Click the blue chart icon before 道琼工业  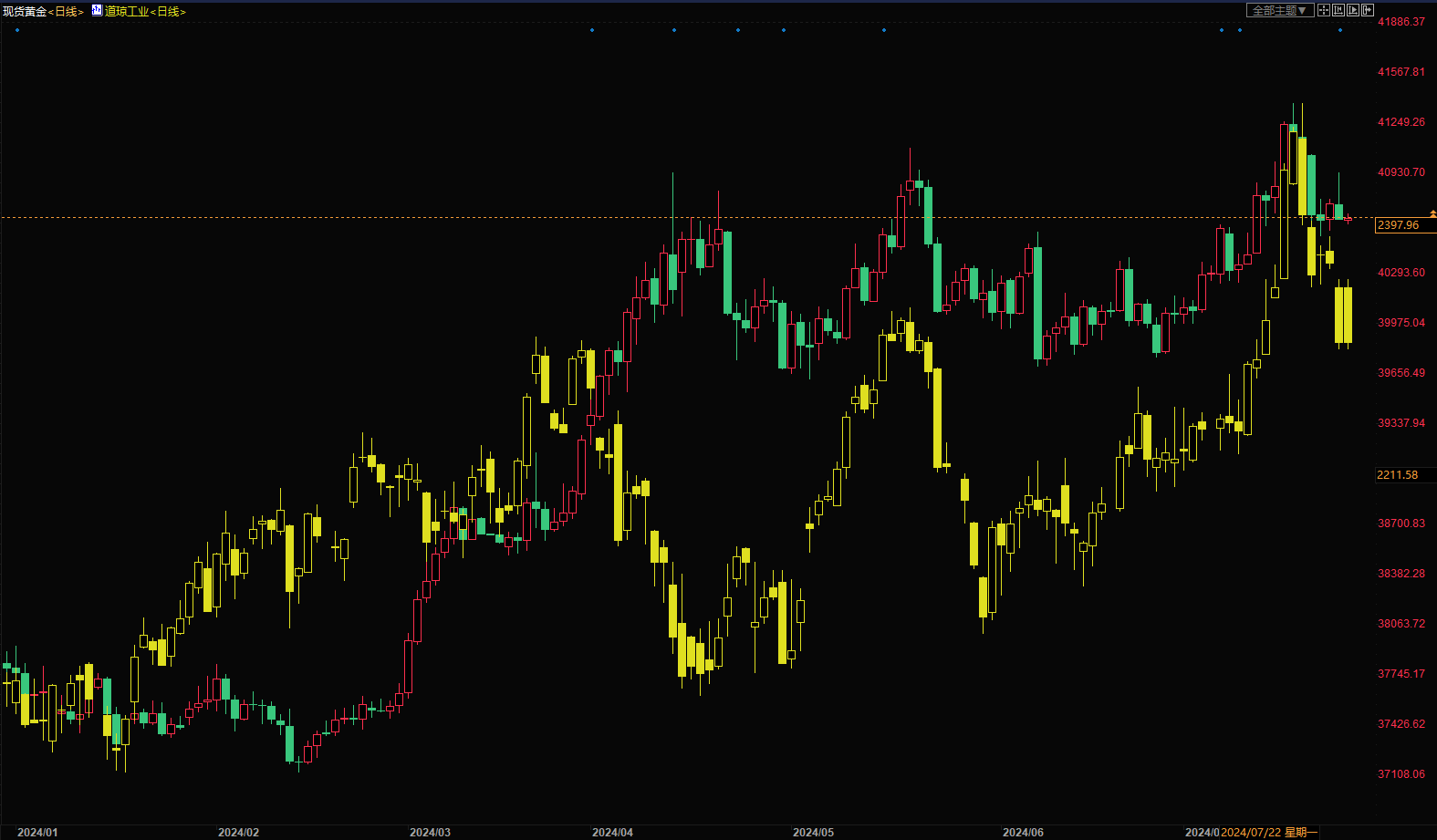click(x=97, y=11)
